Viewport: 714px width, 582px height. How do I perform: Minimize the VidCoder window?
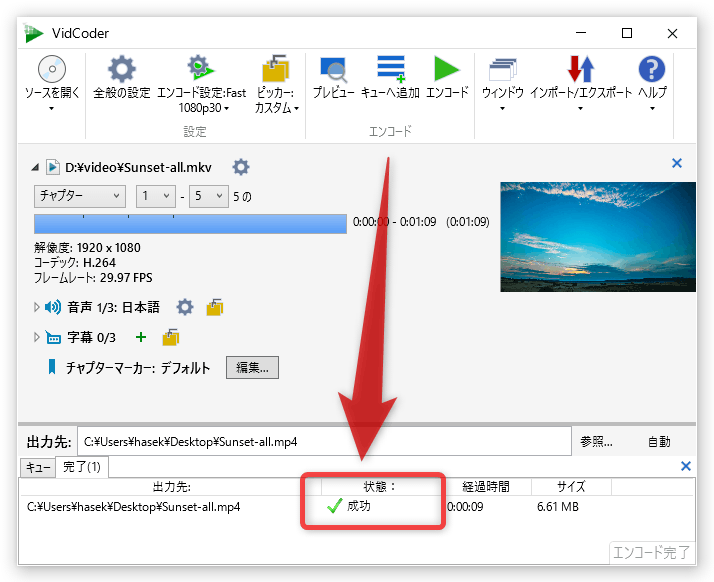[581, 33]
